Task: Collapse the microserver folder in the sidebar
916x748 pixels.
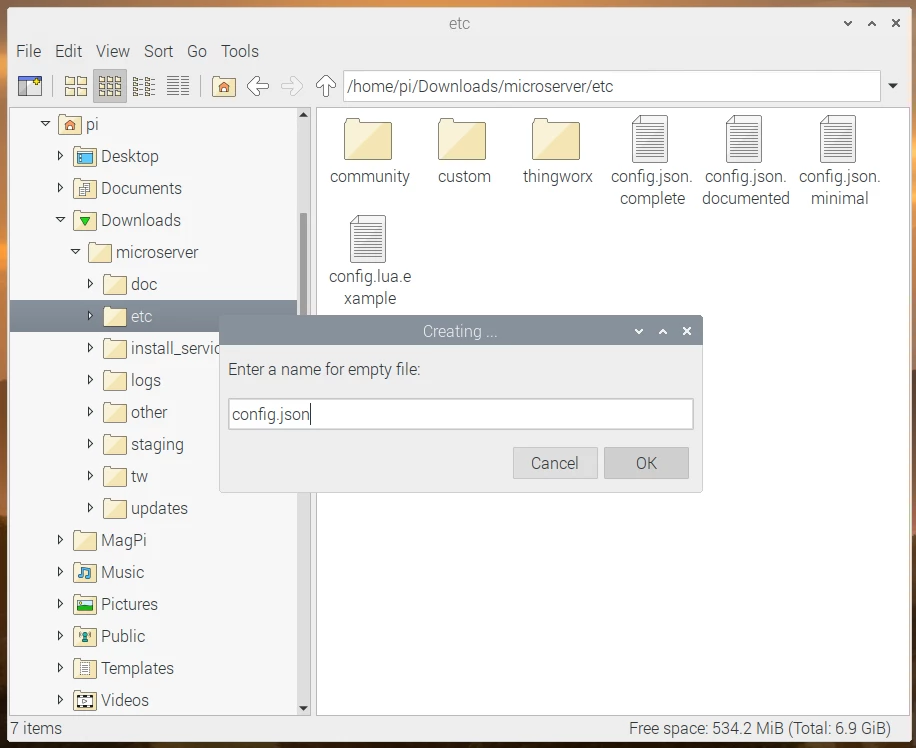Action: click(75, 252)
